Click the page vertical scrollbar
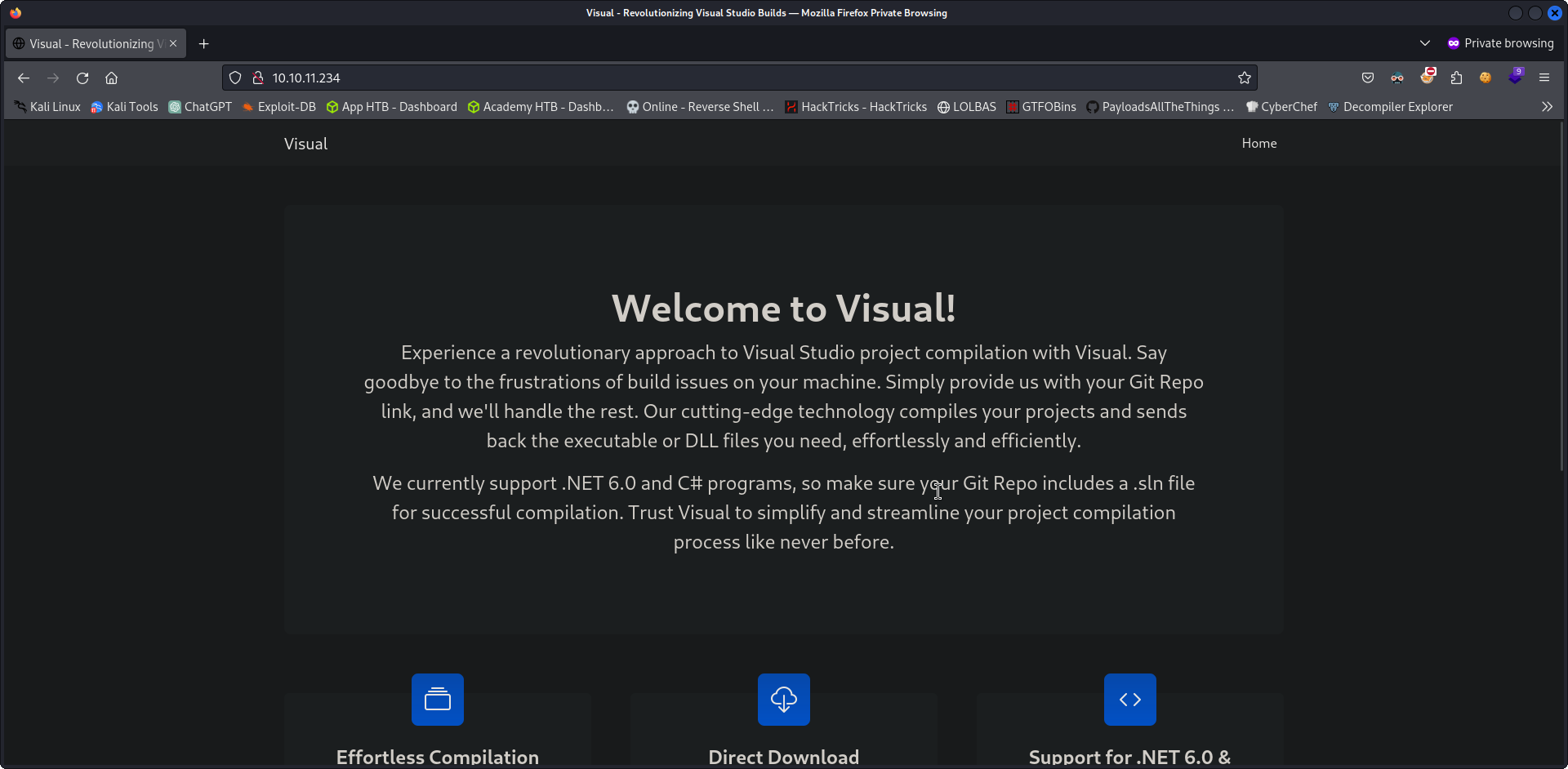Viewport: 1568px width, 769px height. coord(1562,296)
